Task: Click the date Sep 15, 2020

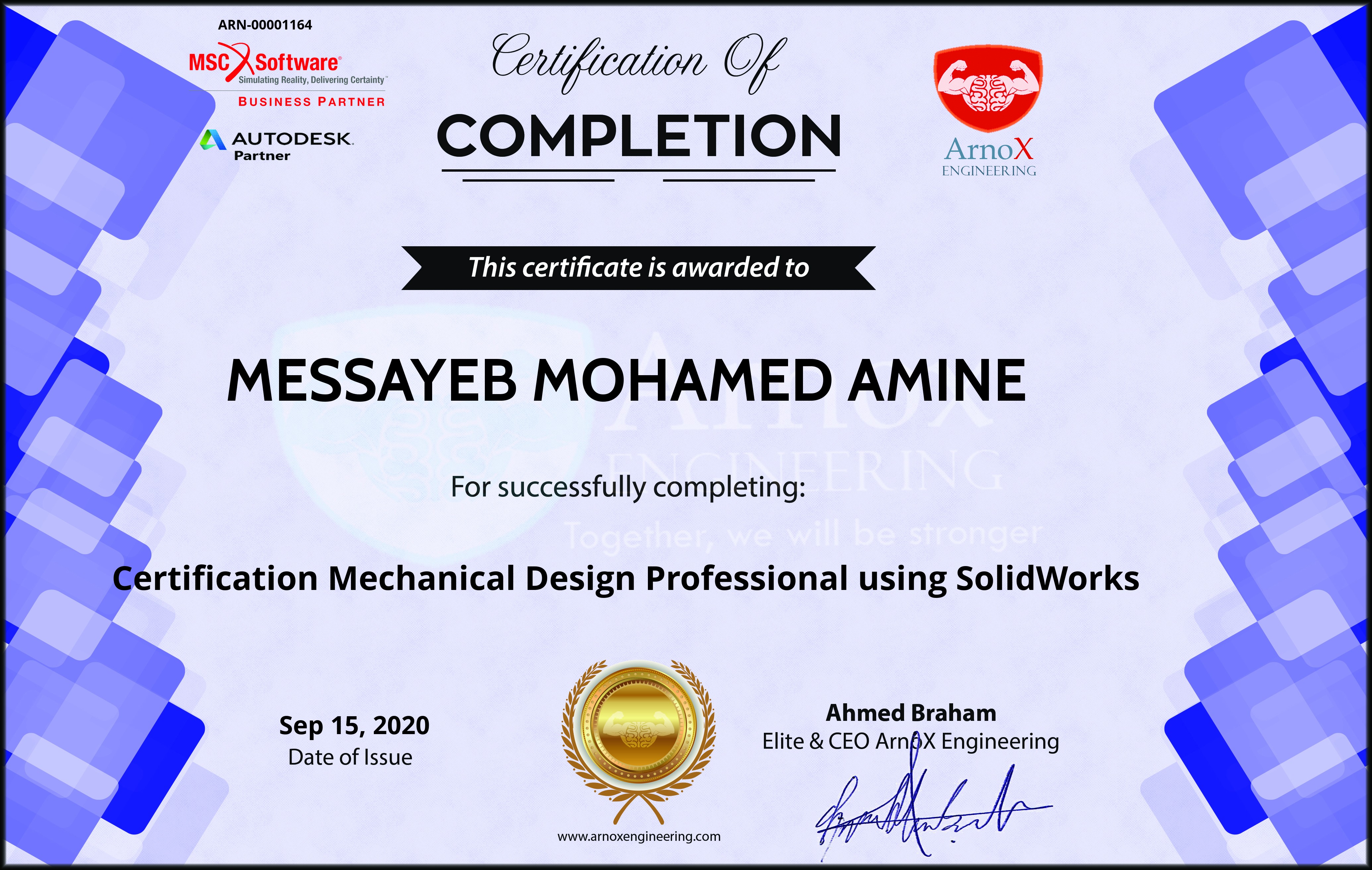Action: click(354, 726)
